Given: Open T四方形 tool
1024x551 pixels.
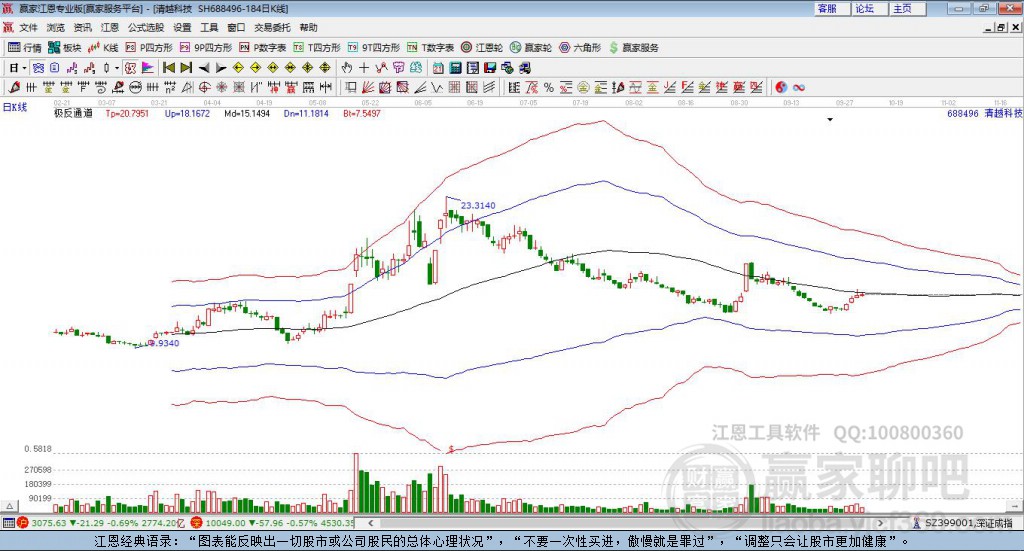Looking at the screenshot, I should 317,48.
